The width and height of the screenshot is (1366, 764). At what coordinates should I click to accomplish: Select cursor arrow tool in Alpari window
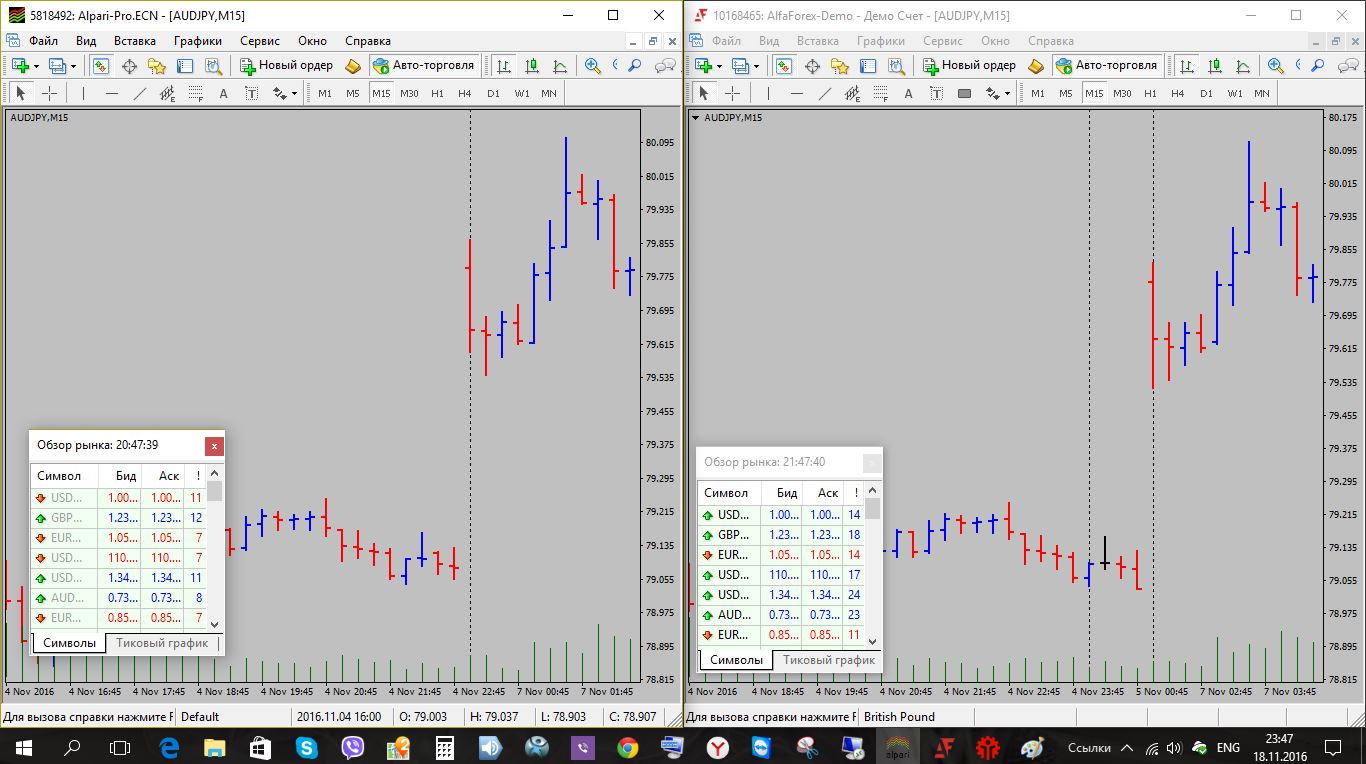click(21, 93)
